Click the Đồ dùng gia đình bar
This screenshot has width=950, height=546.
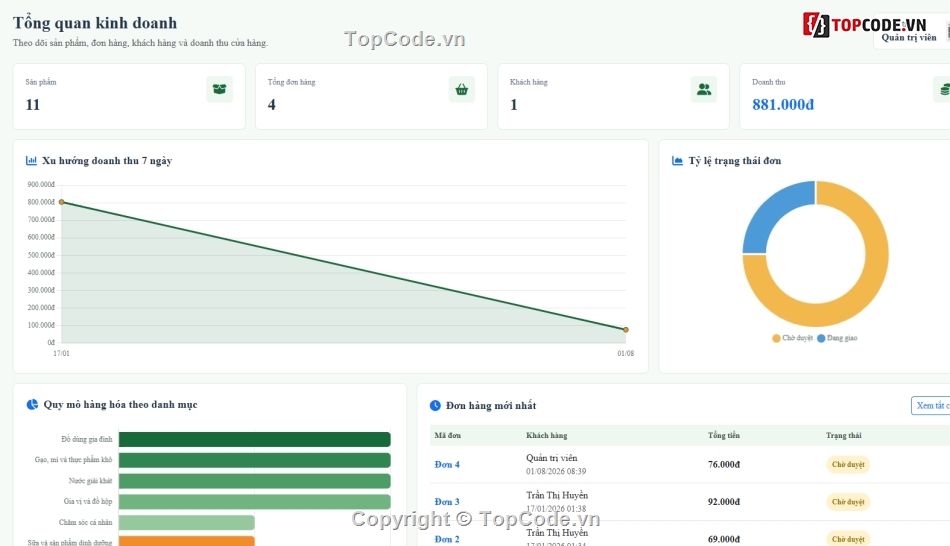click(x=254, y=439)
